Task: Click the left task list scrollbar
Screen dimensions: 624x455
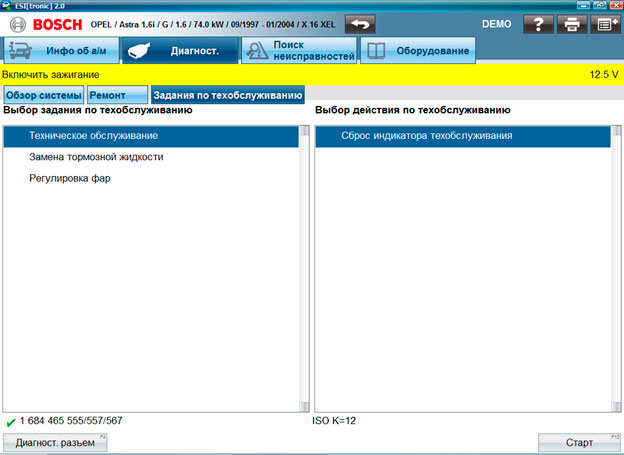Action: pos(304,268)
